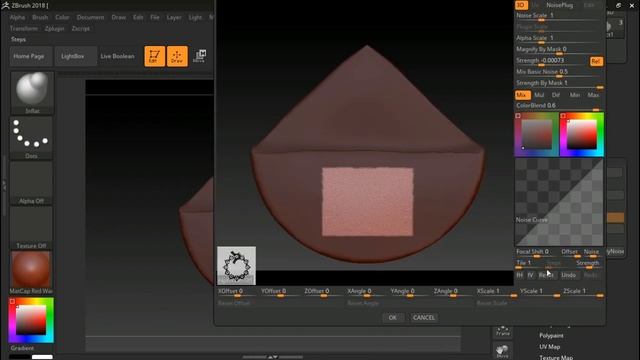Select the Inflat brush thumbnail
Image resolution: width=640 pixels, height=360 pixels.
tap(32, 93)
